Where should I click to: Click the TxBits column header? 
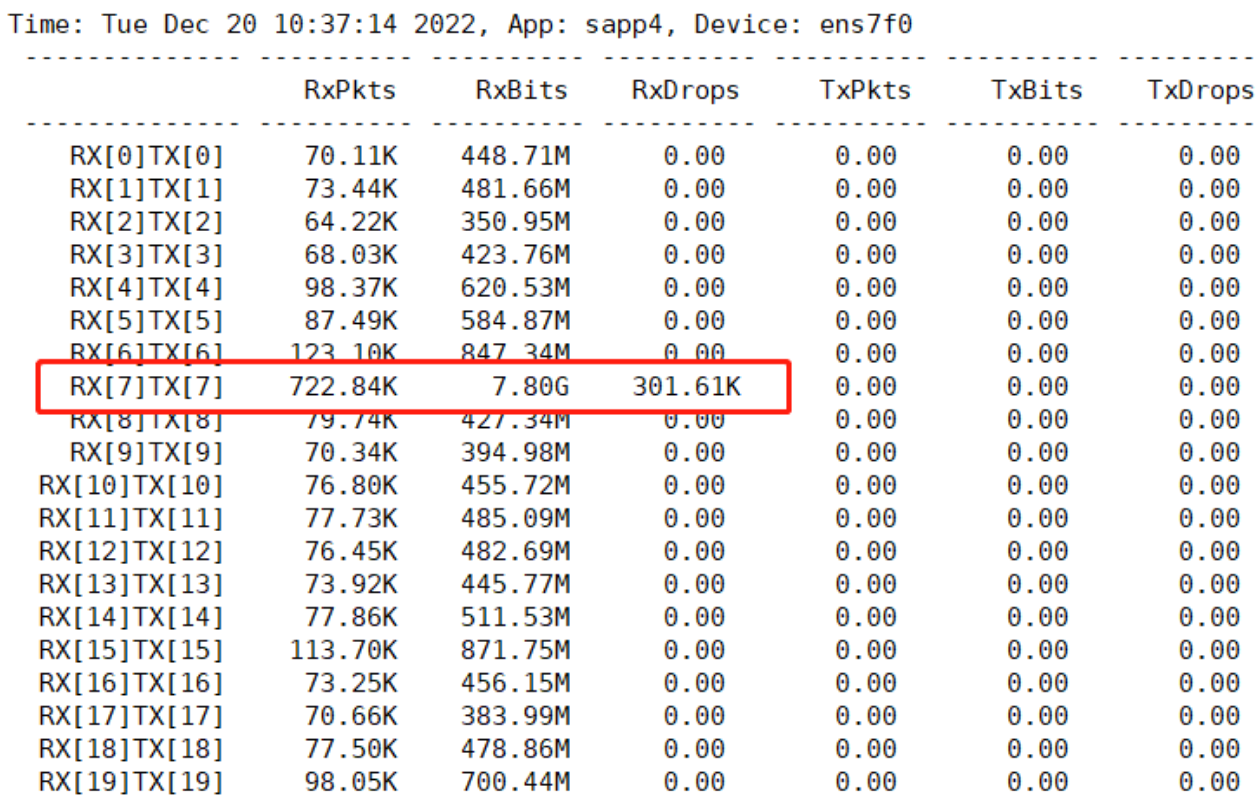(1037, 90)
